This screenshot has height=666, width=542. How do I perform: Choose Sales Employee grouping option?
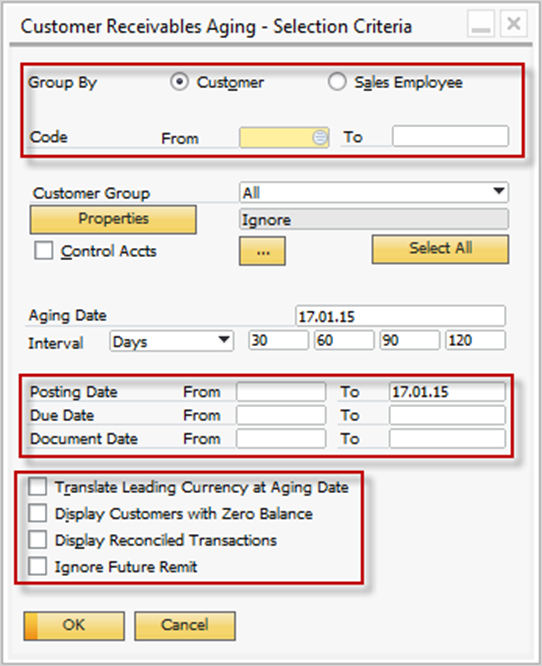337,82
